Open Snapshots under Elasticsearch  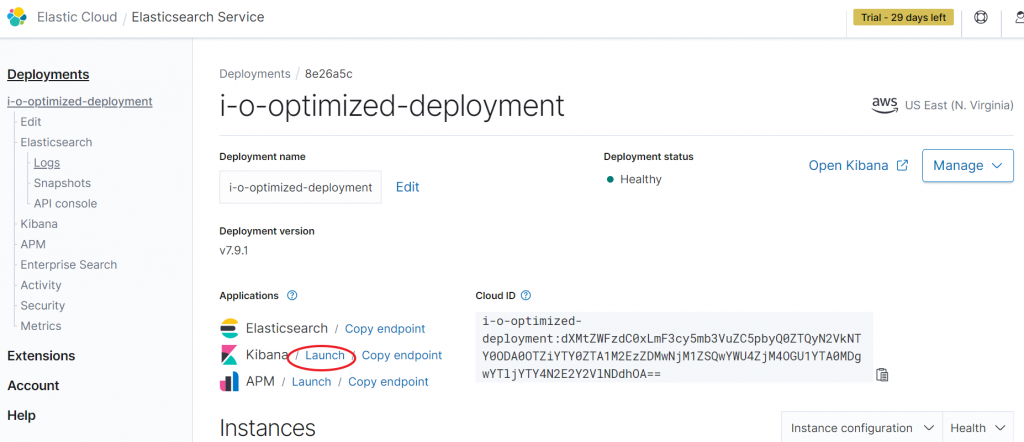pyautogui.click(x=62, y=183)
